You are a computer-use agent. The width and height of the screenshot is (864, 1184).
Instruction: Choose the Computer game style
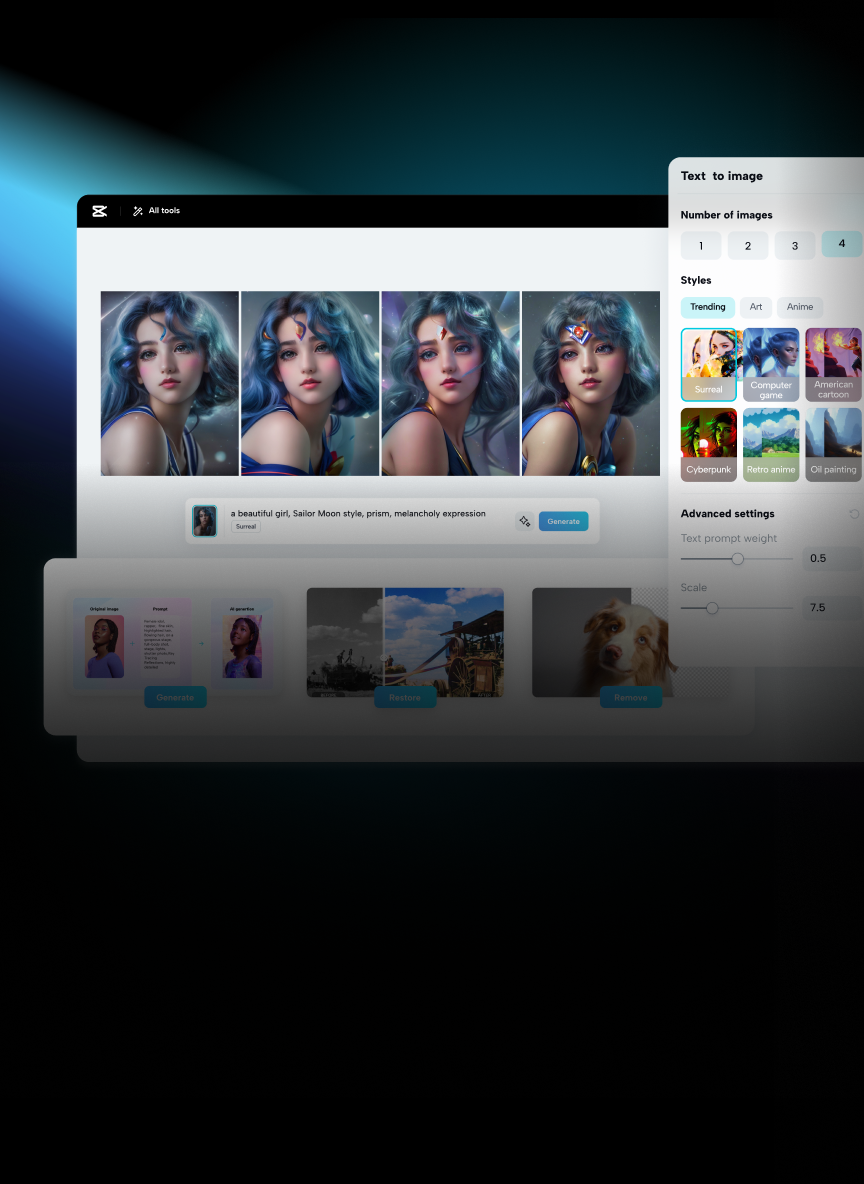[771, 365]
